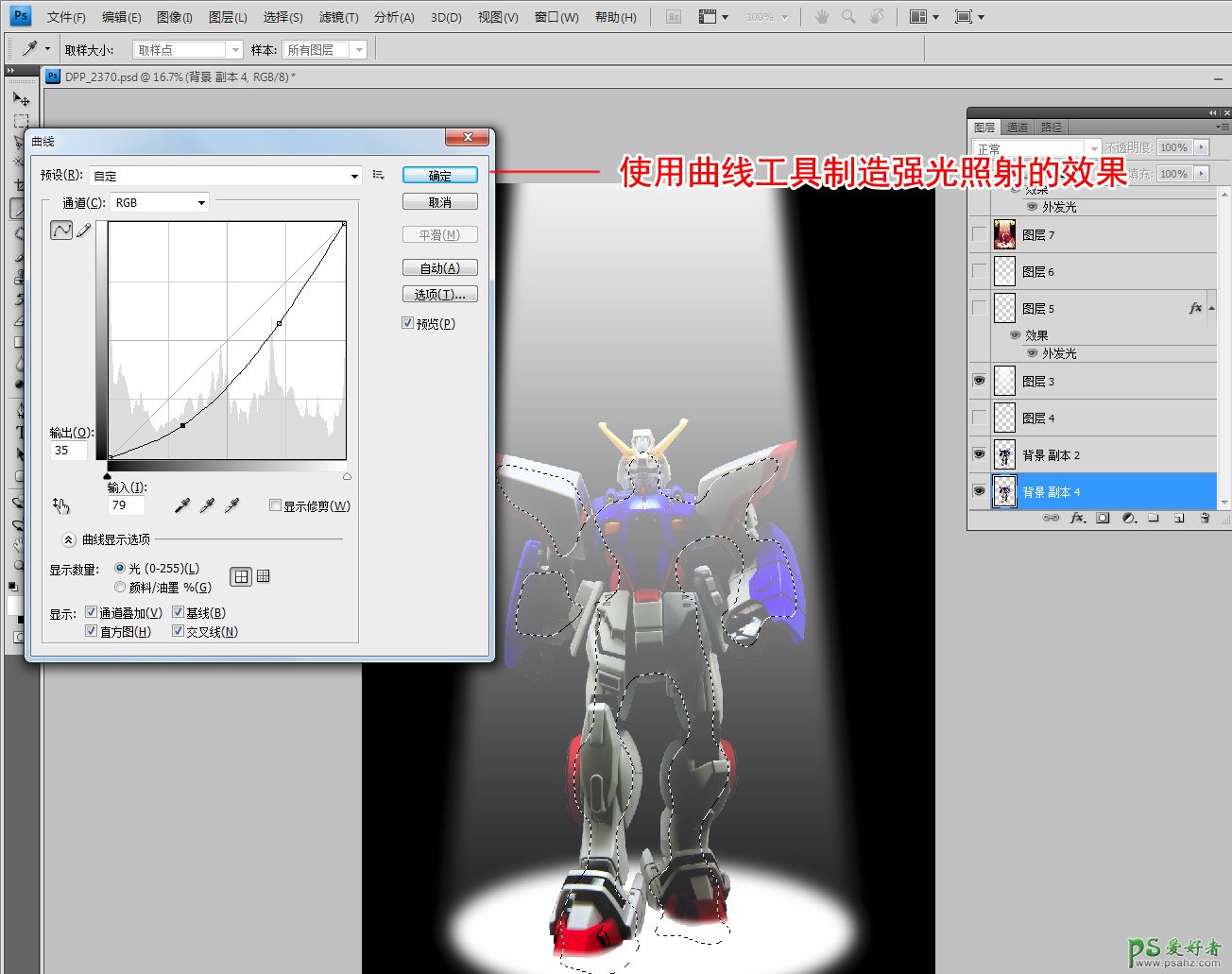Image resolution: width=1232 pixels, height=974 pixels.
Task: Pick the white point eyedropper
Action: (231, 506)
